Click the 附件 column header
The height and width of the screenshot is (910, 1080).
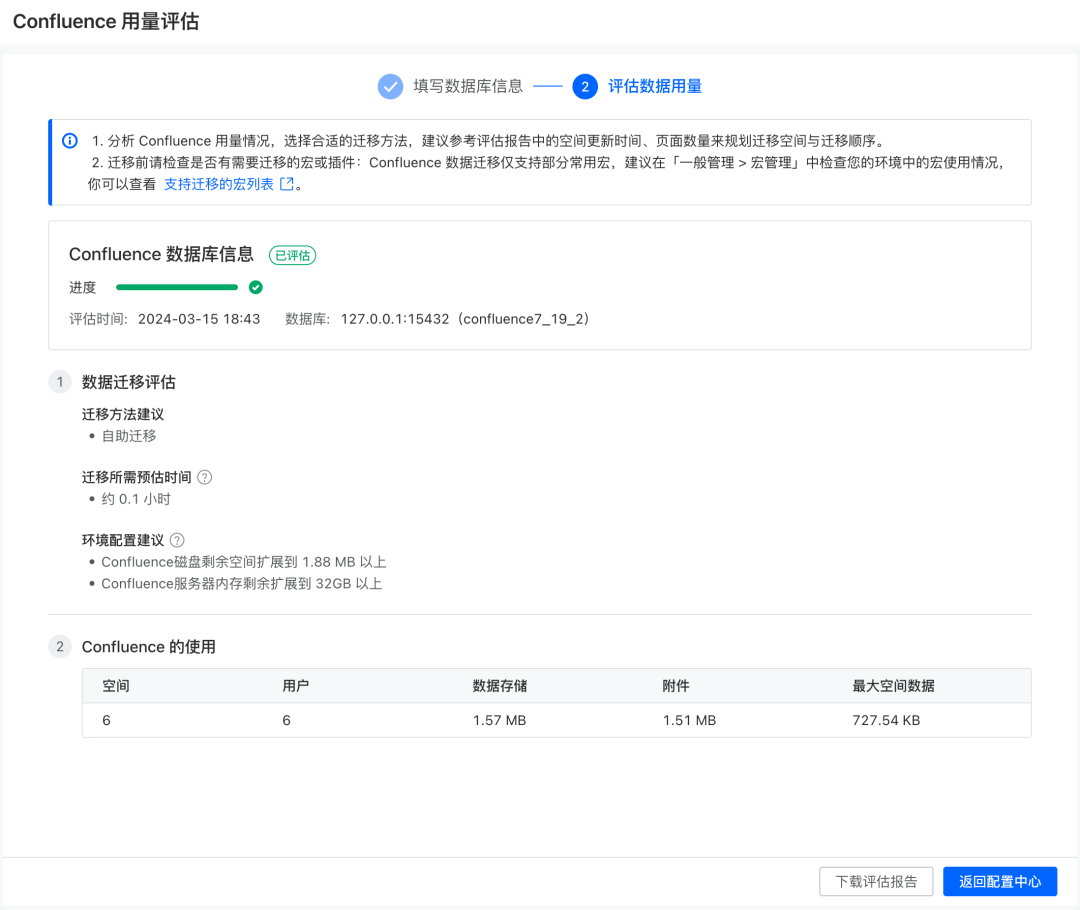pos(676,685)
